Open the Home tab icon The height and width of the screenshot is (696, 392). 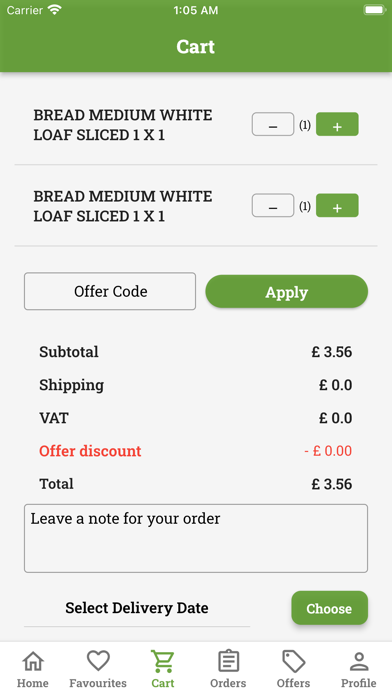[33, 661]
